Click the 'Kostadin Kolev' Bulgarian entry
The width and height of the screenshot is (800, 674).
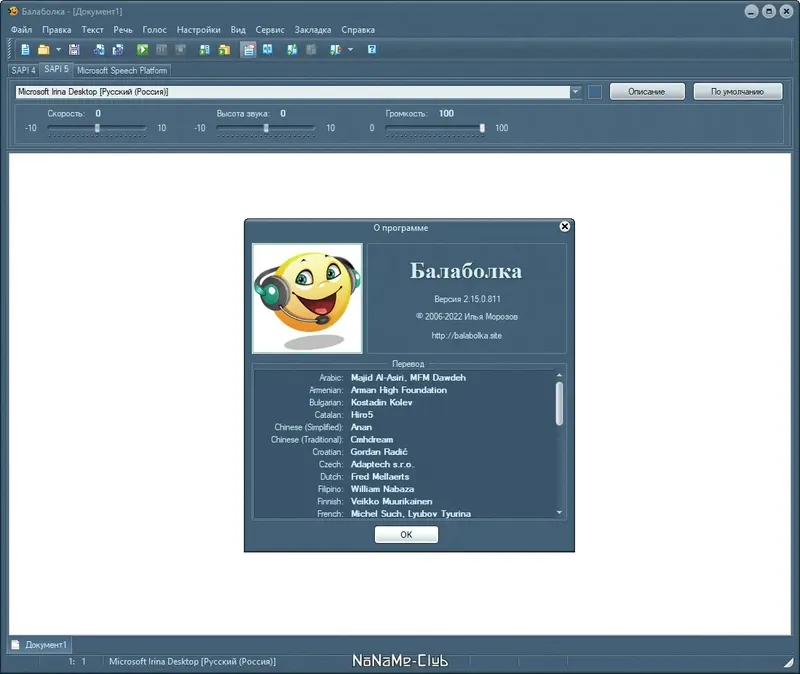(x=381, y=403)
